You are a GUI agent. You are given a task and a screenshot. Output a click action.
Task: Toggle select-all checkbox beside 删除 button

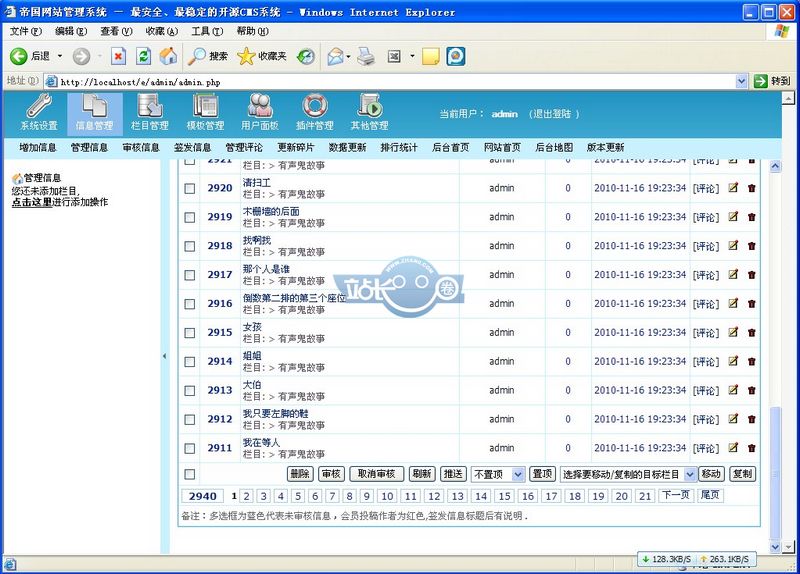click(x=190, y=474)
